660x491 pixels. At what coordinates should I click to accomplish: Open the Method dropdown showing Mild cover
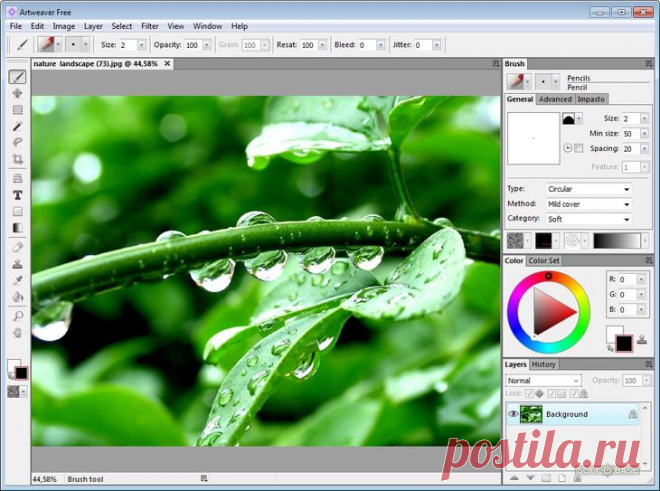(588, 204)
